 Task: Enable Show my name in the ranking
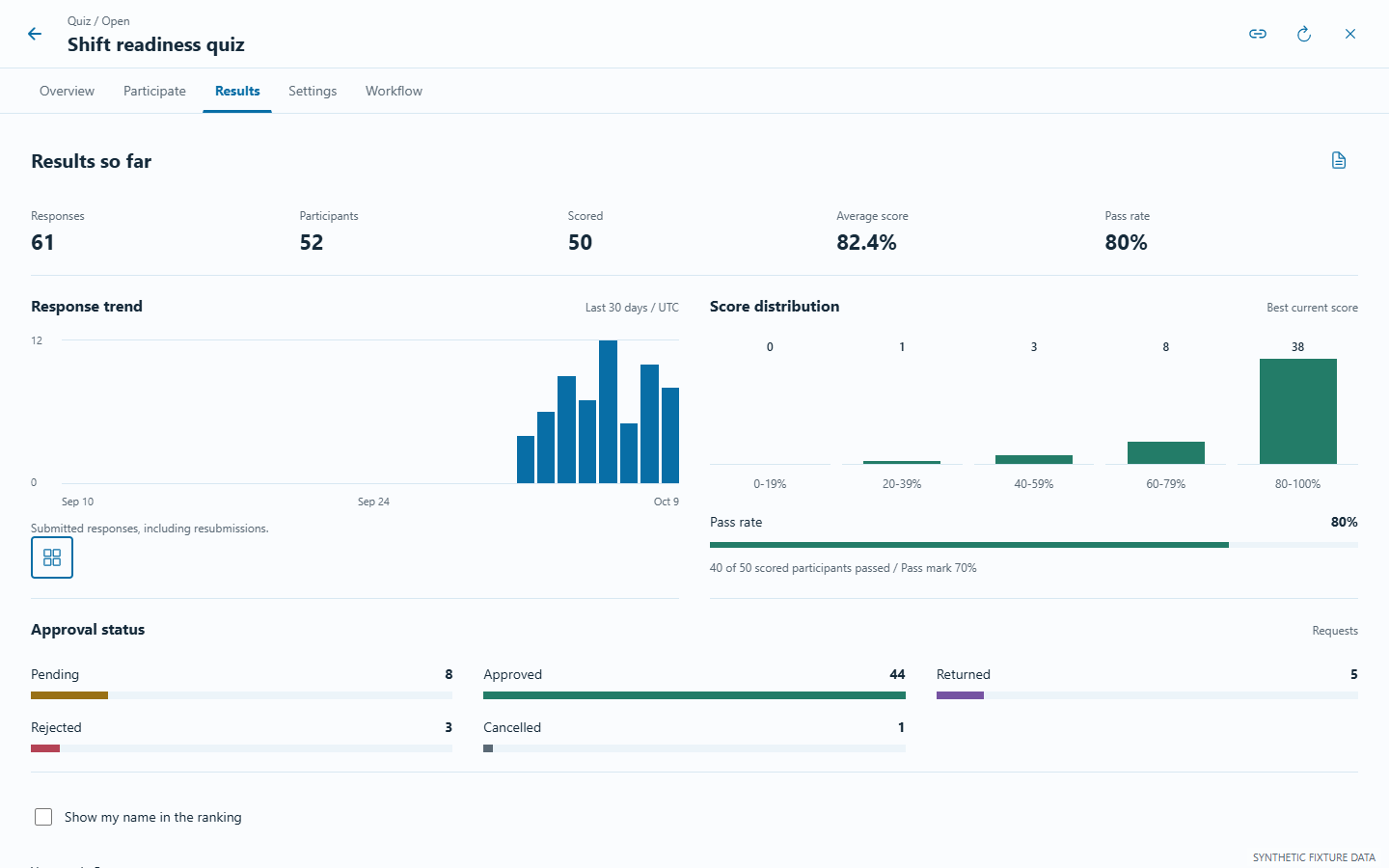point(43,817)
